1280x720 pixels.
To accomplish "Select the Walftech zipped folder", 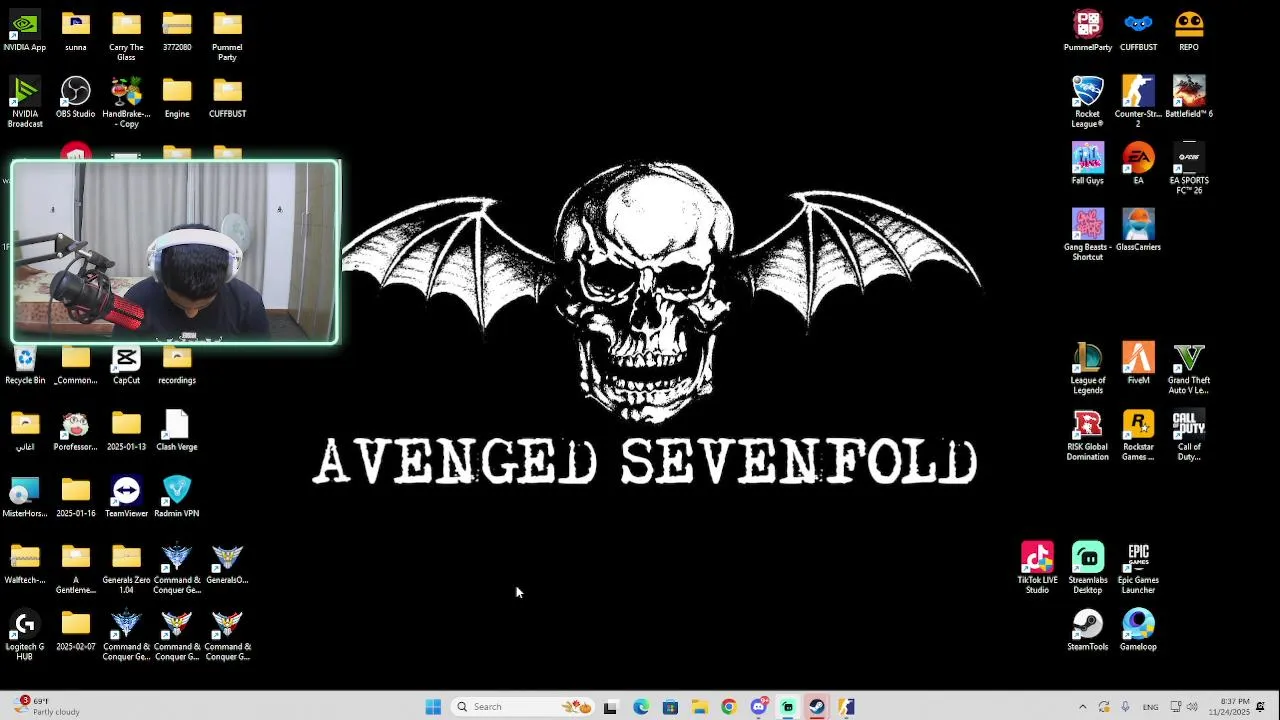I will [25, 565].
